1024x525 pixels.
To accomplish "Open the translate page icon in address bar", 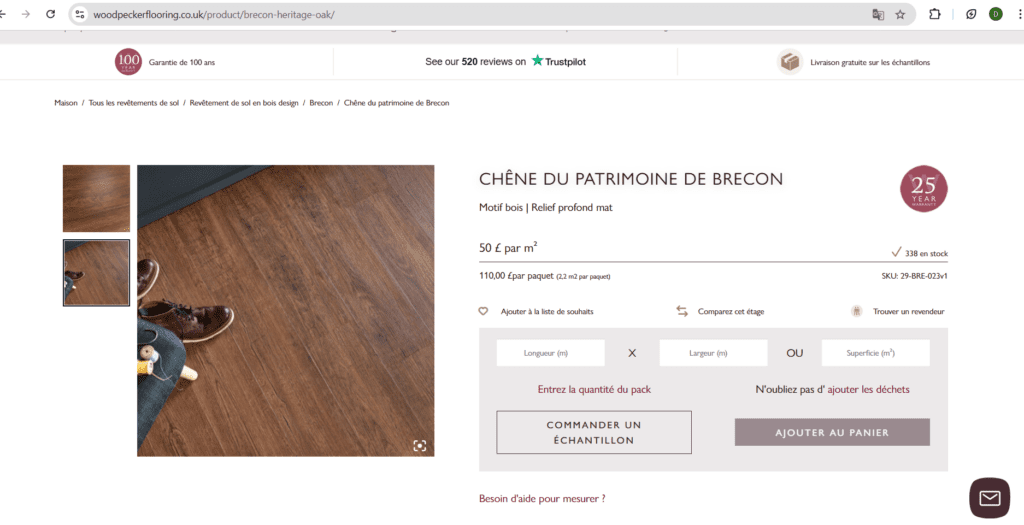I will pos(878,14).
